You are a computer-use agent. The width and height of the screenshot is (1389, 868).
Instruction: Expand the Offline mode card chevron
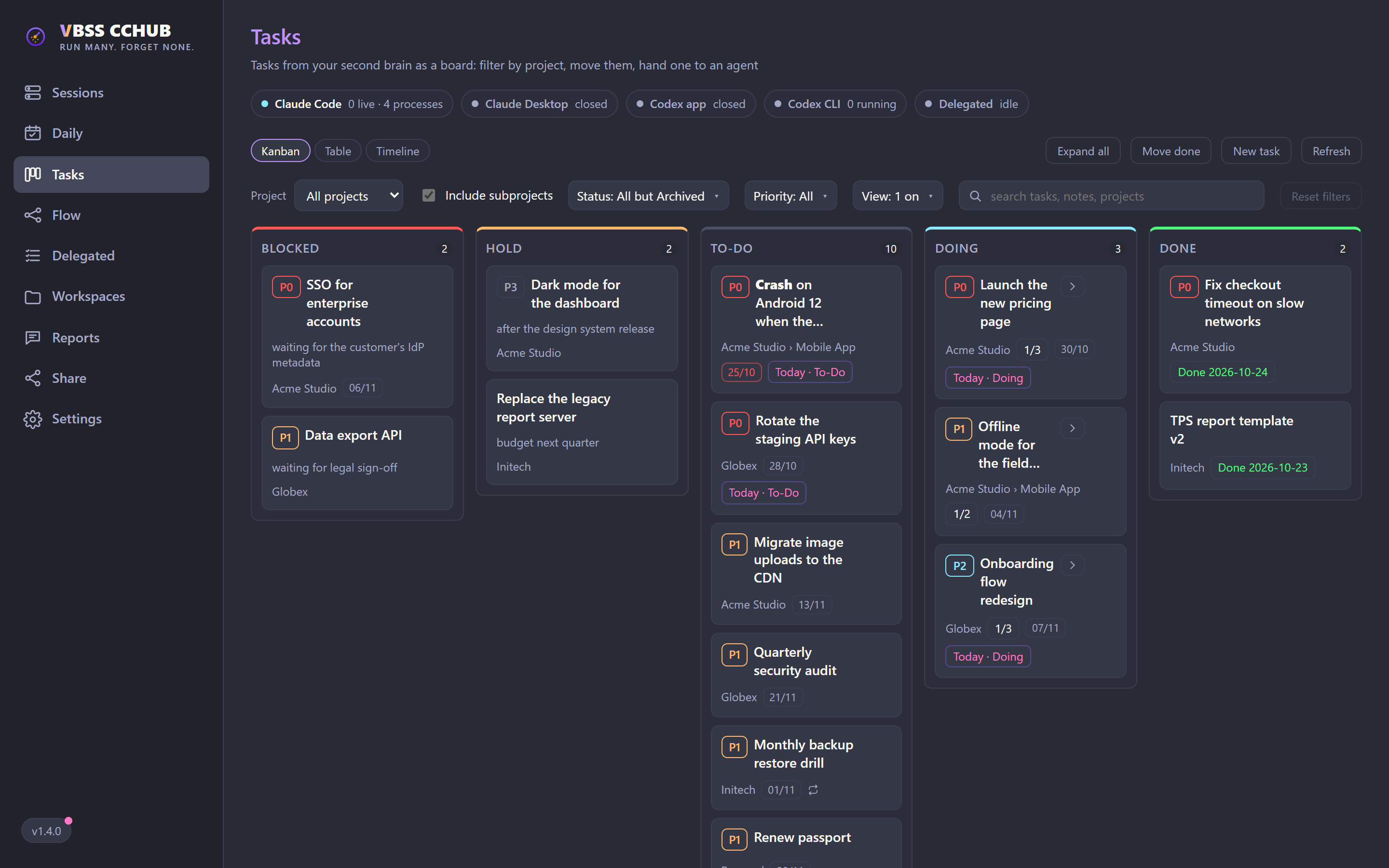[1072, 428]
